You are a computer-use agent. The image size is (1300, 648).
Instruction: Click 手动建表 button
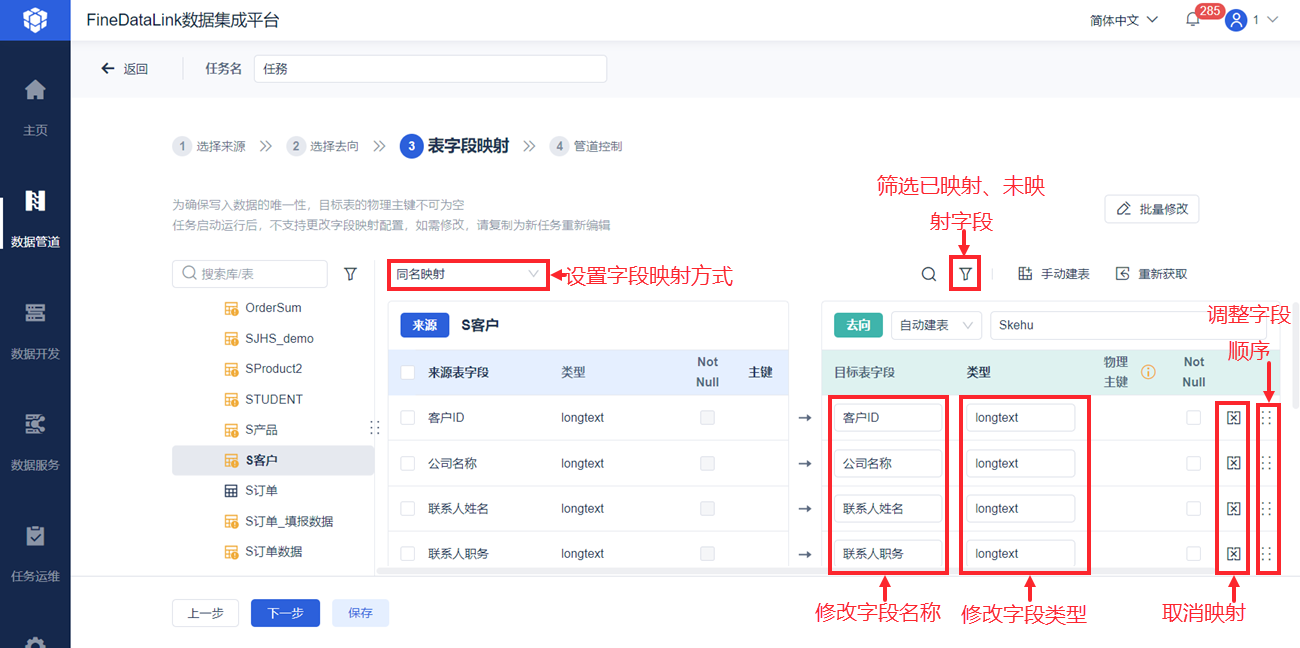click(x=1054, y=274)
